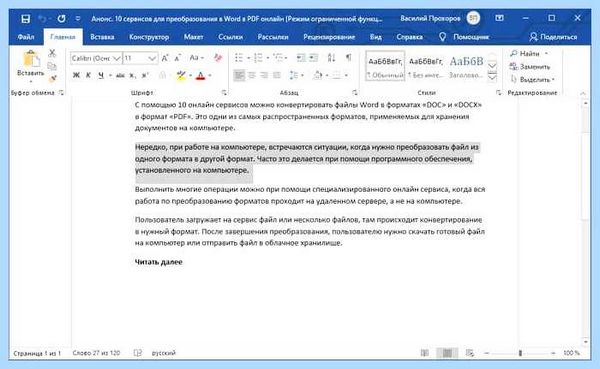Open the bullets list dropdown arrow

[249, 58]
